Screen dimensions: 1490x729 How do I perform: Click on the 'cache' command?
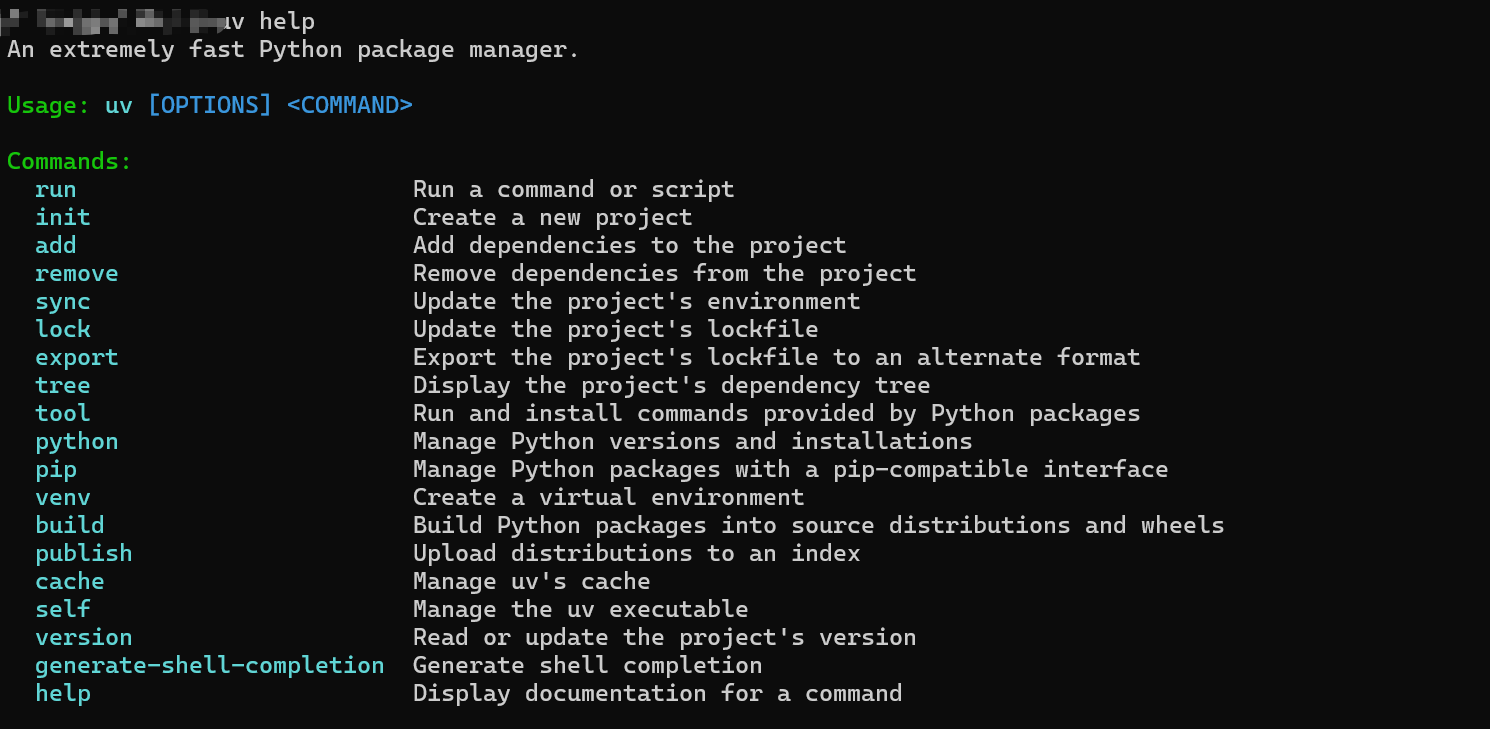pos(70,581)
